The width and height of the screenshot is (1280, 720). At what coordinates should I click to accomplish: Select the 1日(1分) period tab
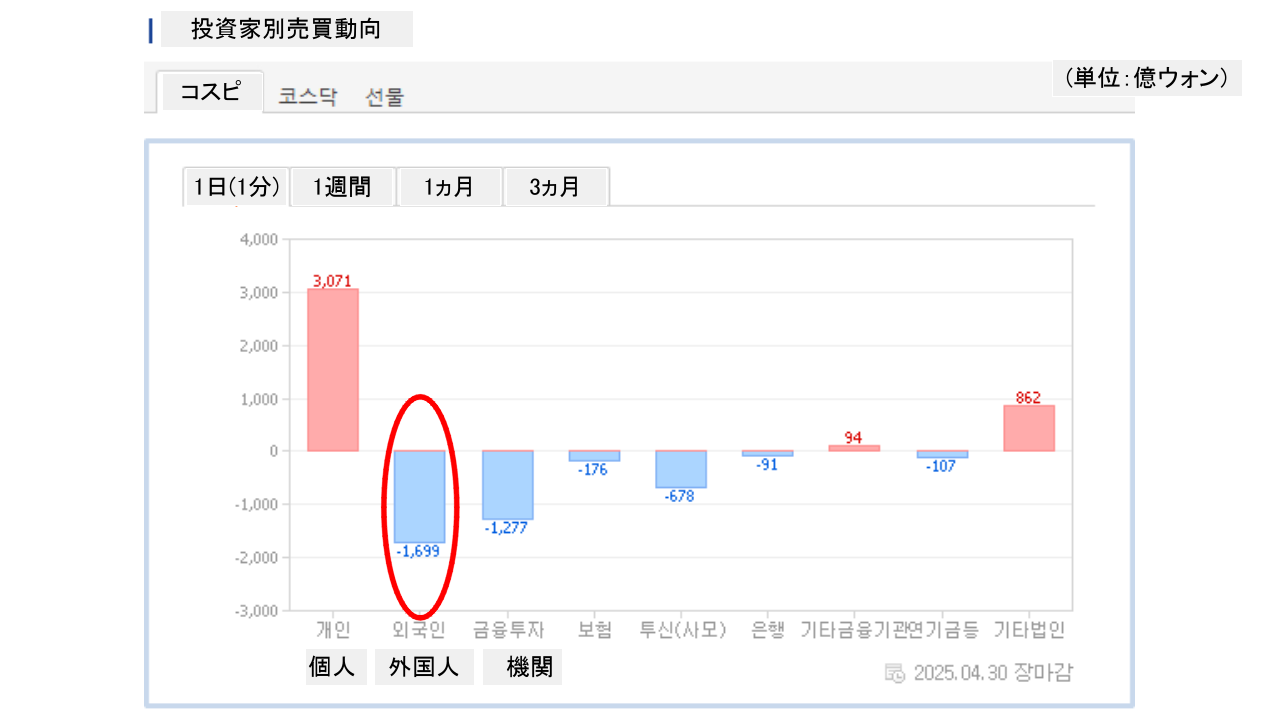tap(237, 187)
